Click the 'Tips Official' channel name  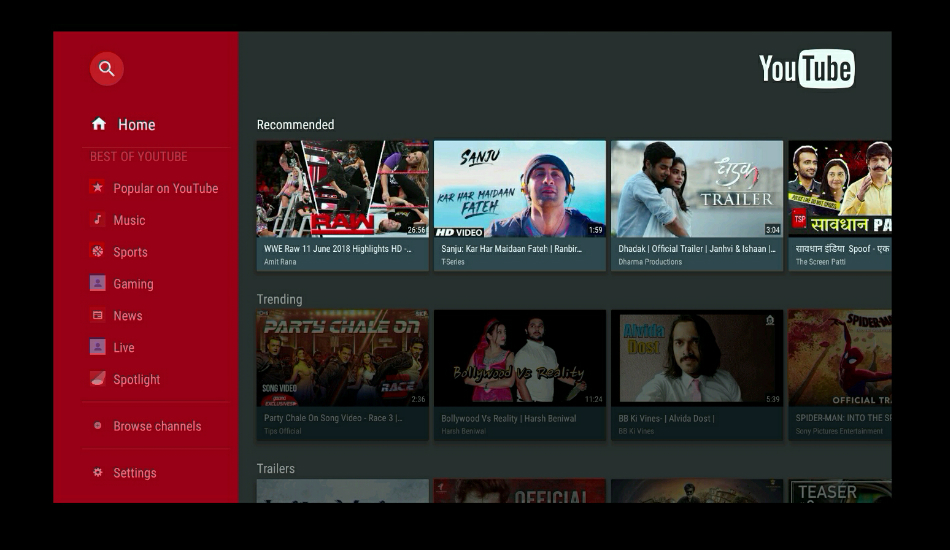pos(282,431)
